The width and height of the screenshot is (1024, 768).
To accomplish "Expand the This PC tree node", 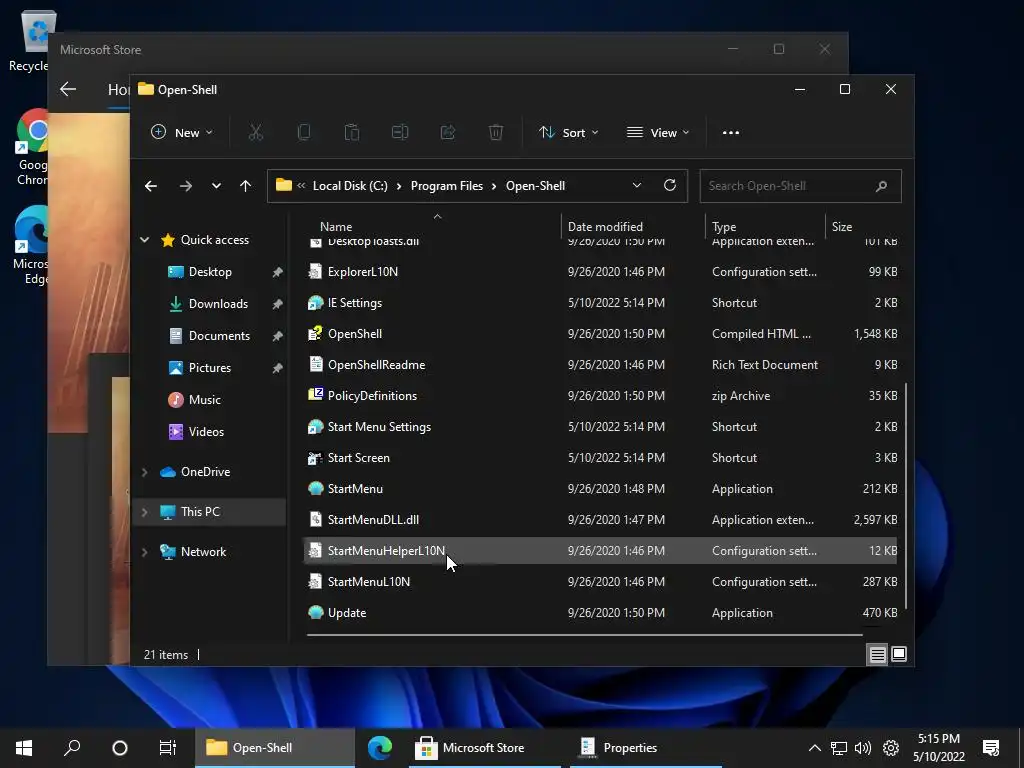I will [x=144, y=511].
